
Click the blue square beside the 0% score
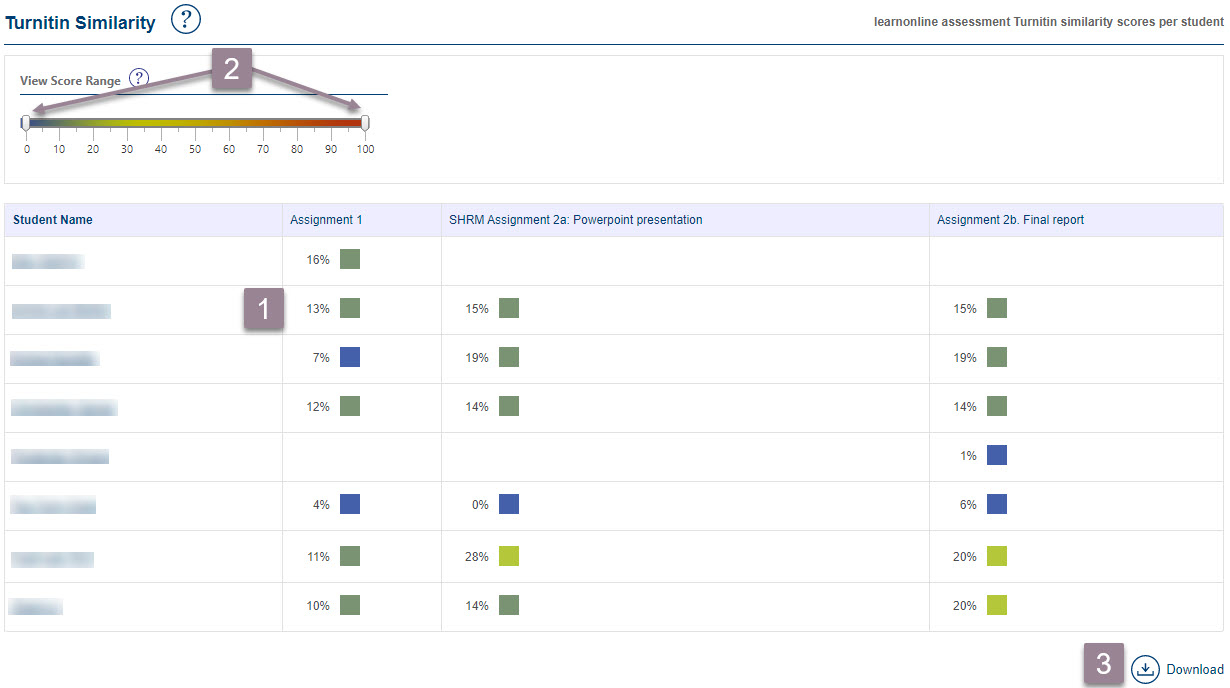pos(509,504)
